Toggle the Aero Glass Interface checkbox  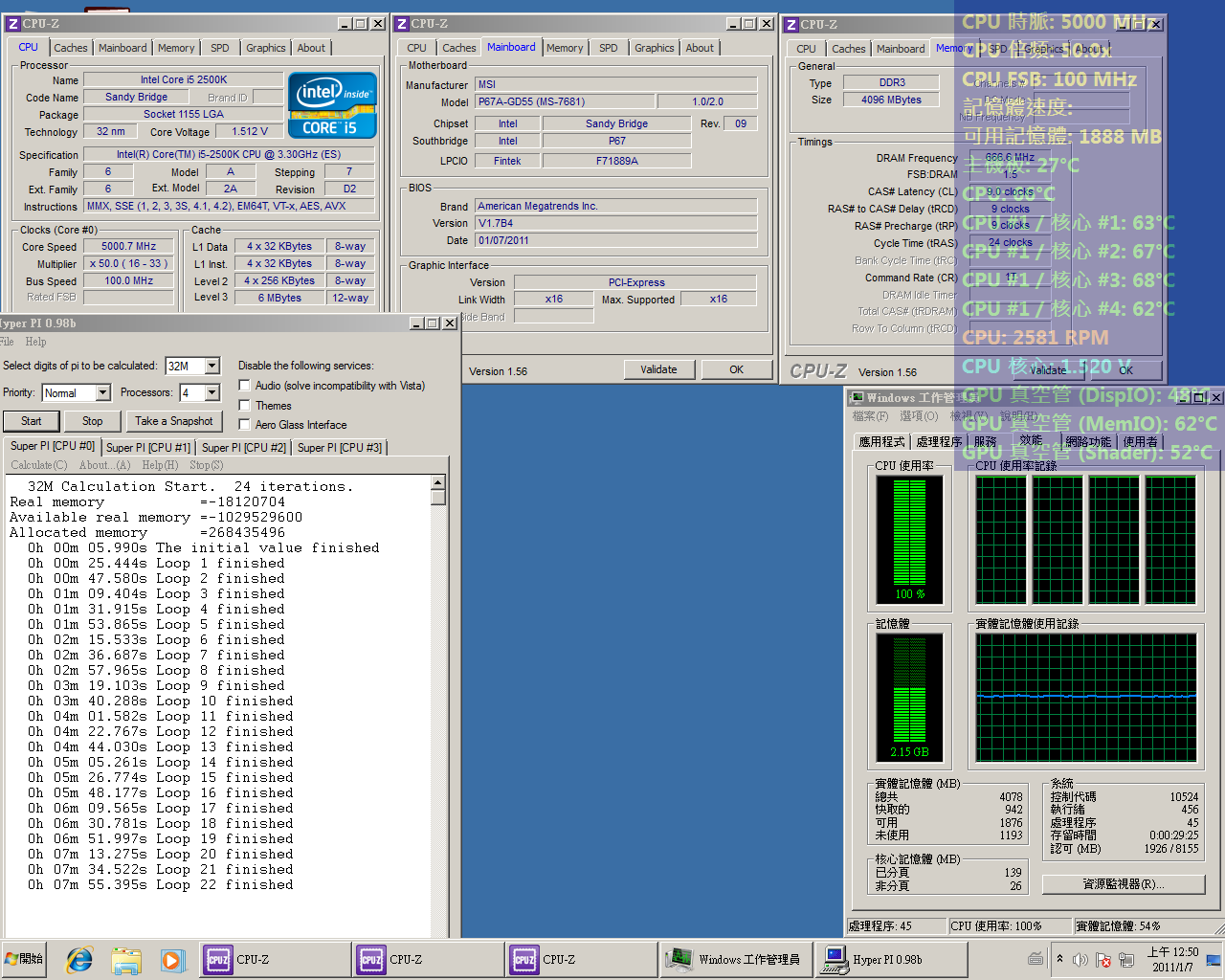(x=244, y=425)
